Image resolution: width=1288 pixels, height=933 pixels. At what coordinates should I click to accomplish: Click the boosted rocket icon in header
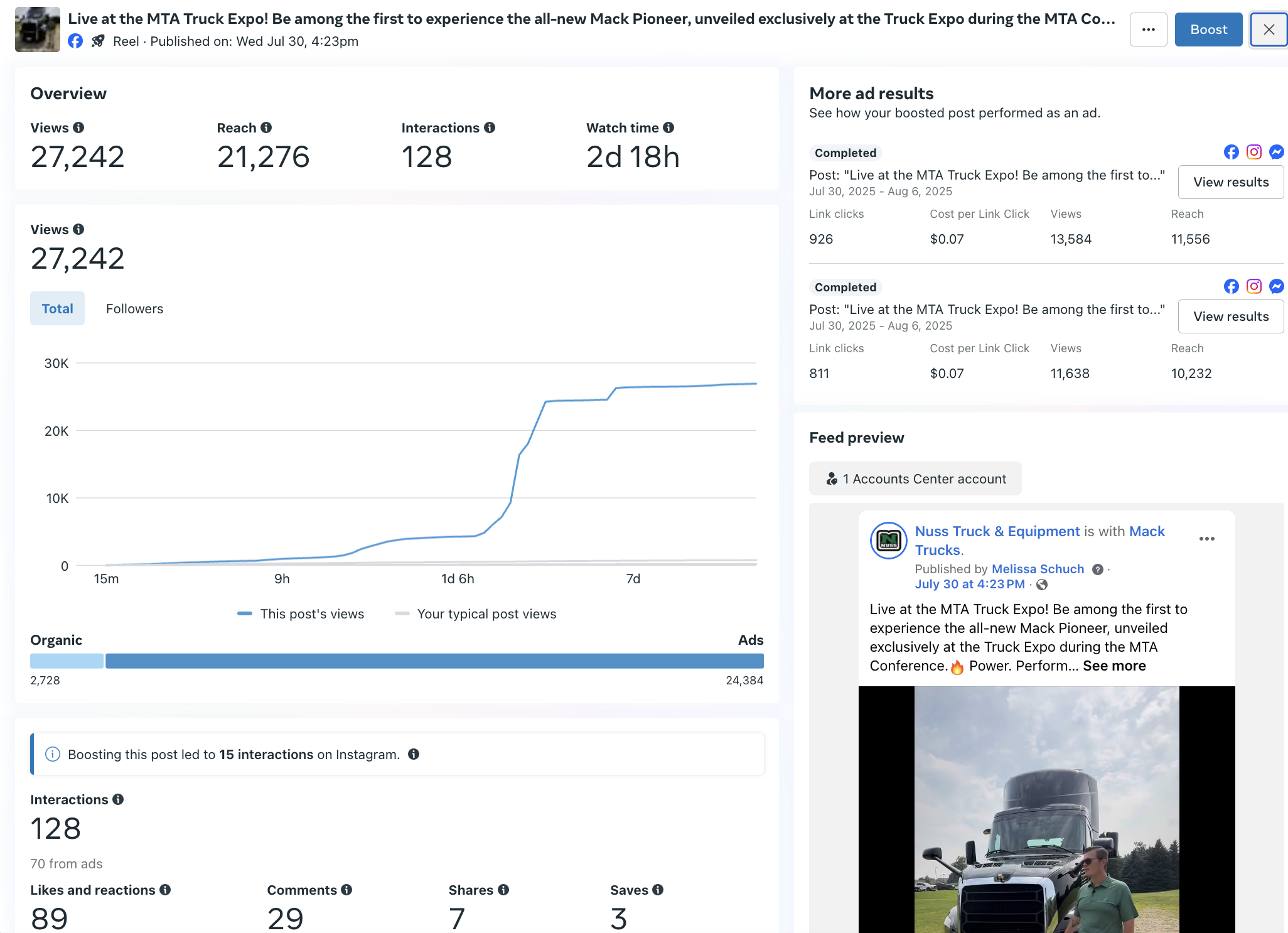point(98,41)
